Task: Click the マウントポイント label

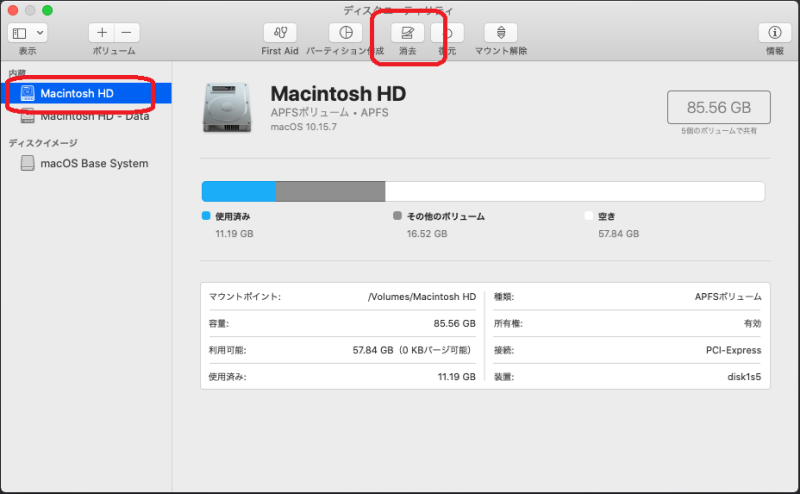Action: pos(245,297)
